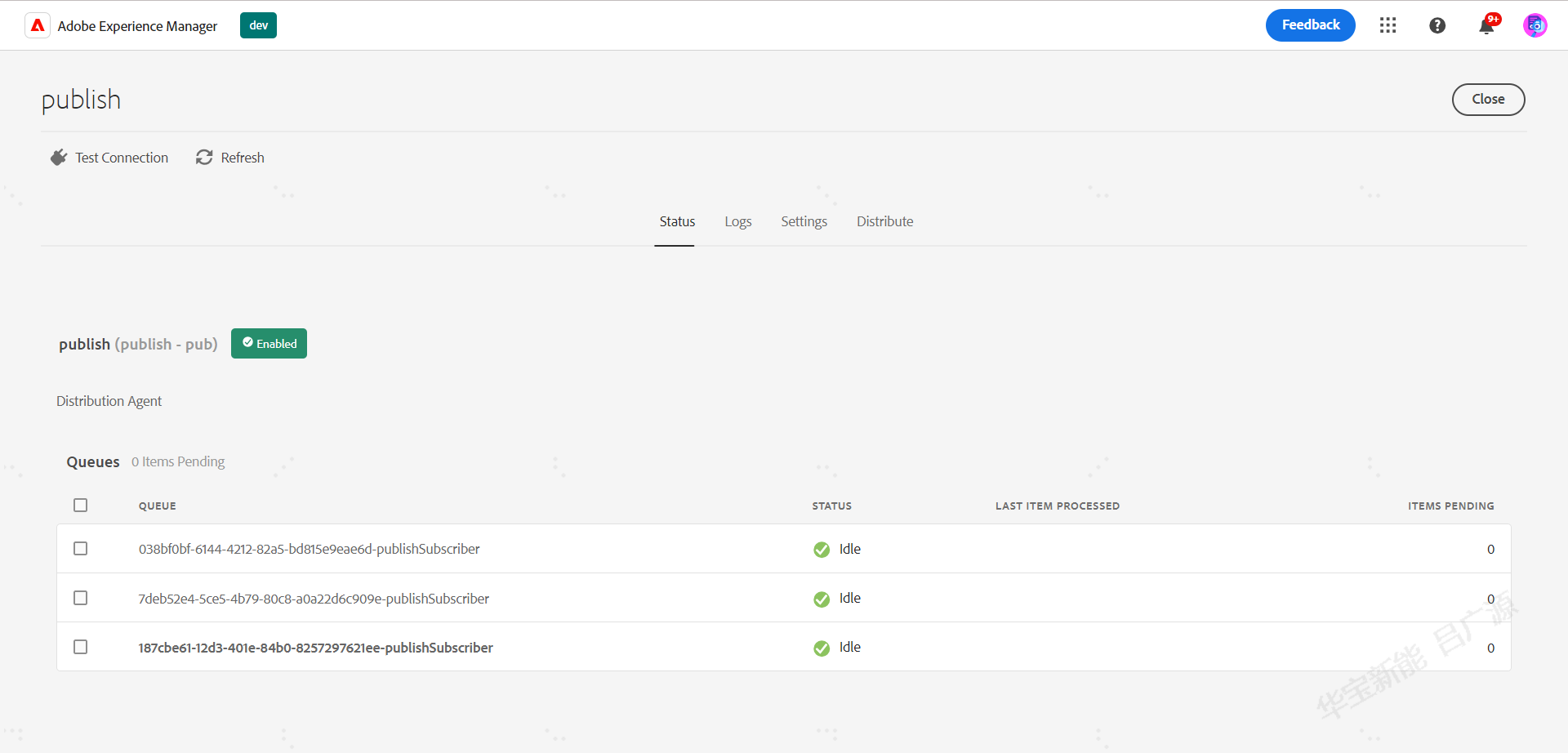Viewport: 1568px width, 753px height.
Task: Click the "publish (publish - pub)" agent title
Action: point(138,344)
